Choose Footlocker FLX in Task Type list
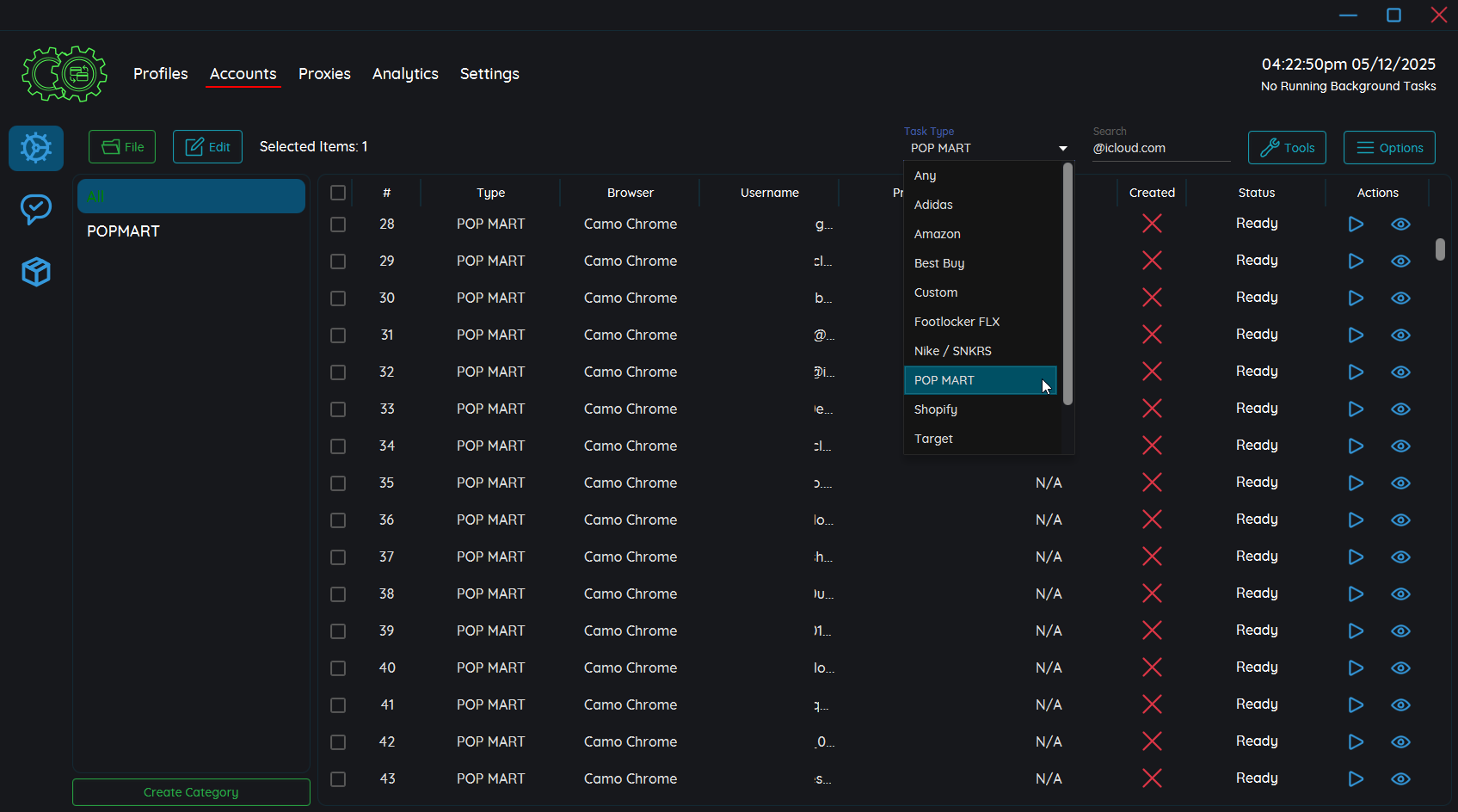Screen dimensions: 1458x812 [x=982, y=322]
